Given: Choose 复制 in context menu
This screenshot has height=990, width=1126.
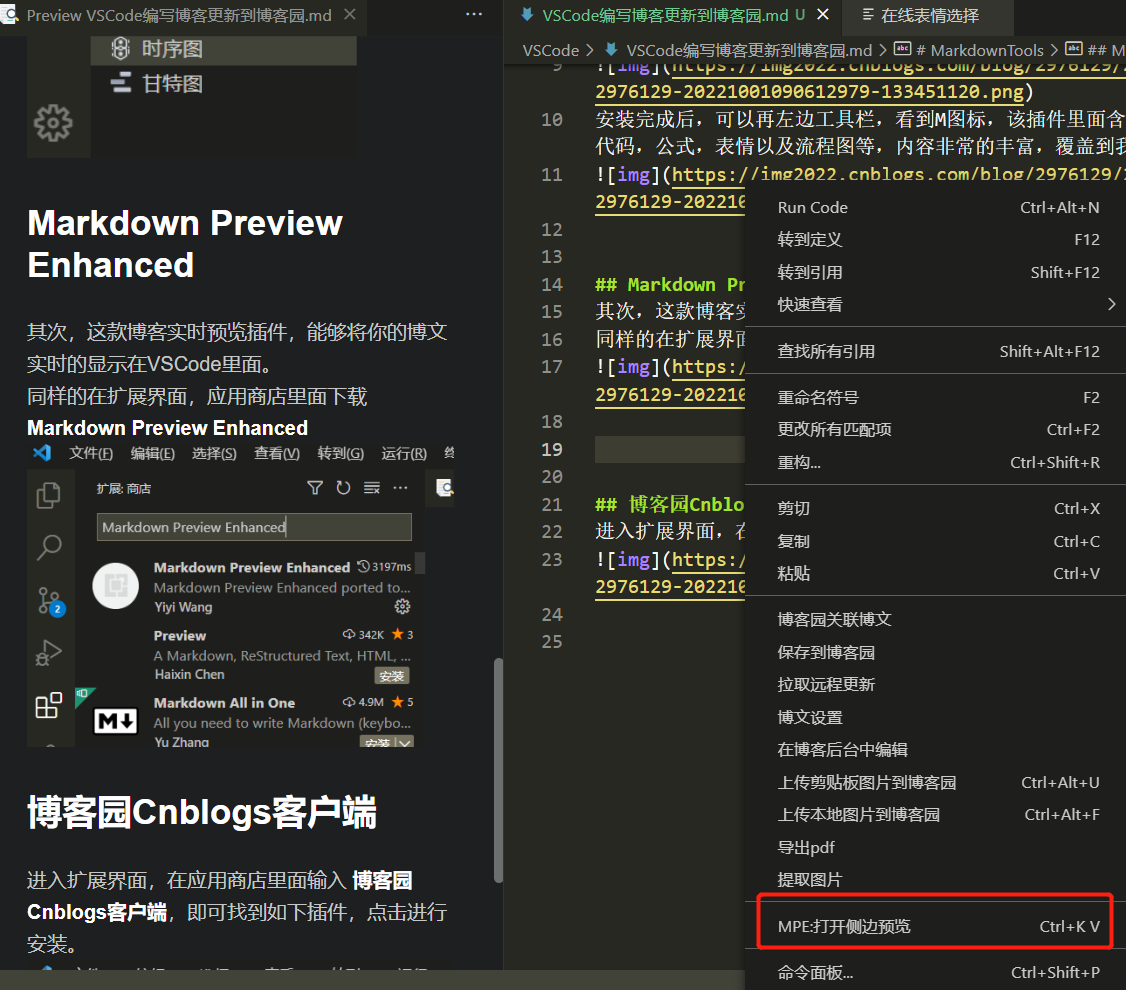Looking at the screenshot, I should (x=938, y=541).
